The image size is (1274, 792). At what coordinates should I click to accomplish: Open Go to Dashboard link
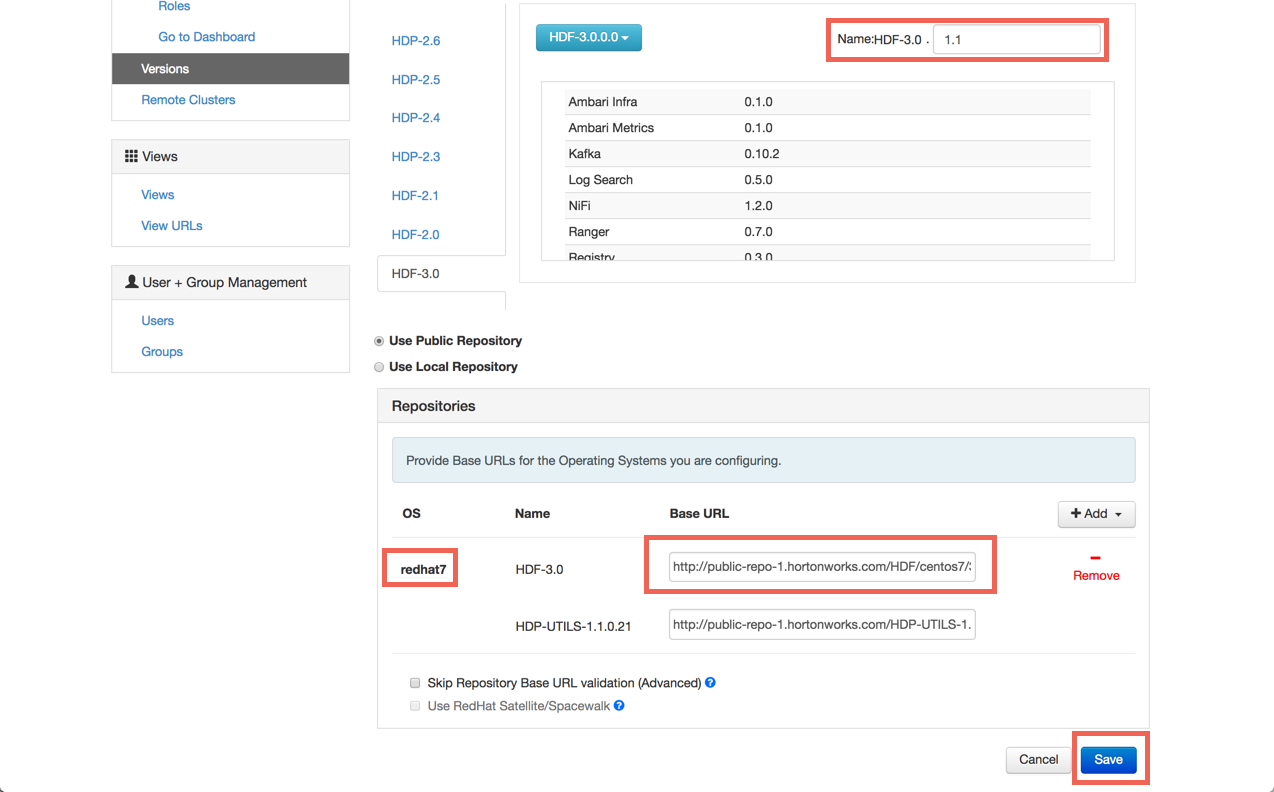coord(206,36)
